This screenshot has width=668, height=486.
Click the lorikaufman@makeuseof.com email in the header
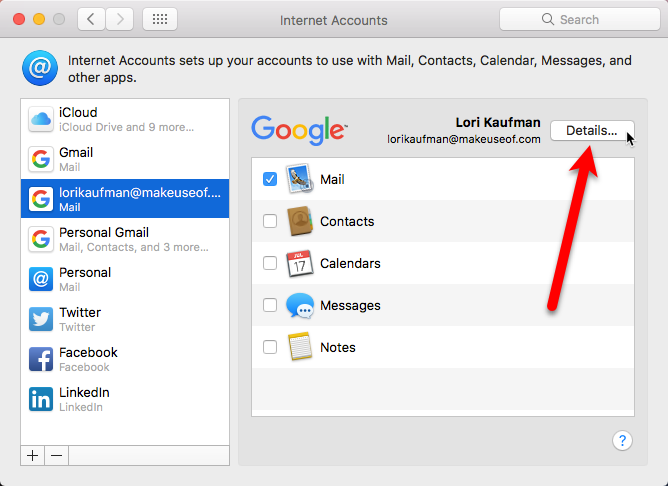pos(464,139)
